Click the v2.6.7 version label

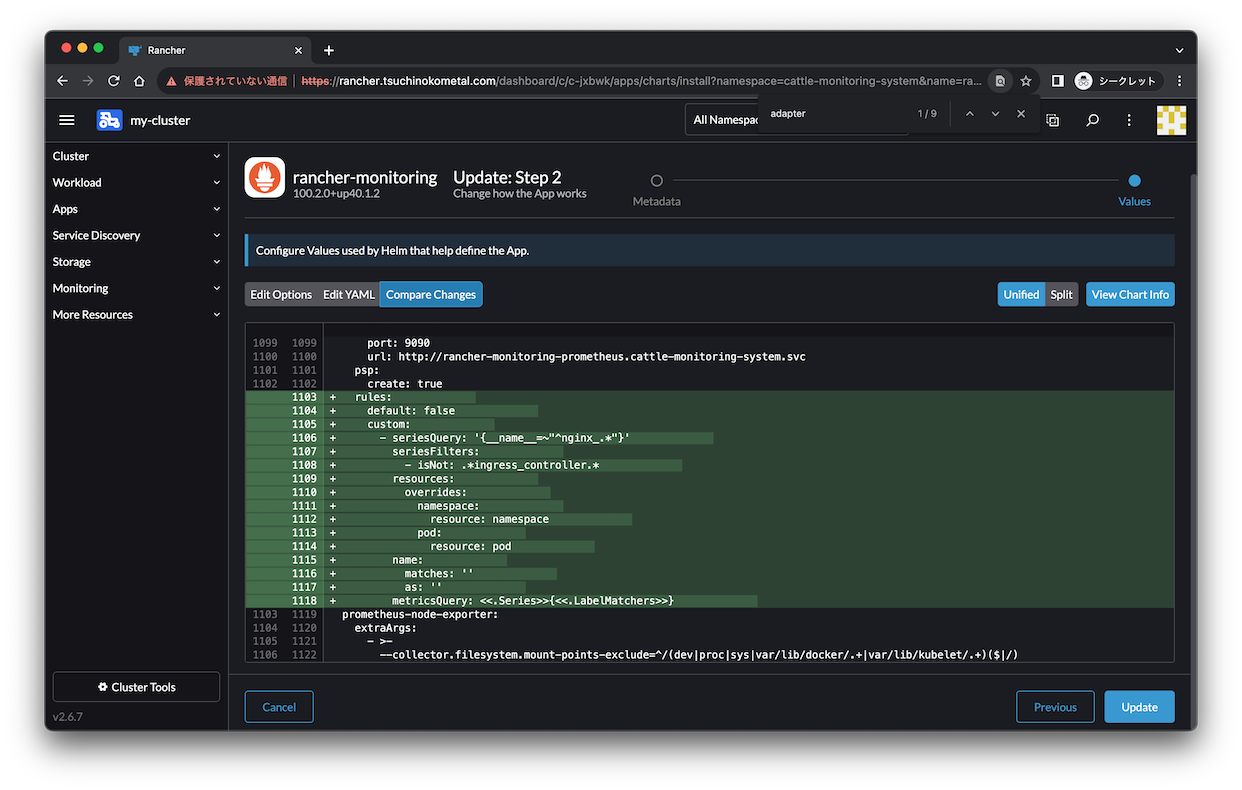pos(67,717)
